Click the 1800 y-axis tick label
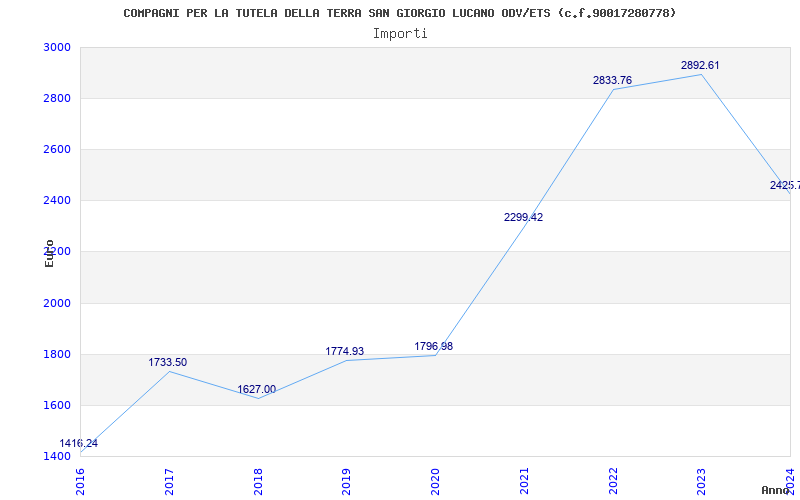Viewport: 800px width, 500px height. tap(57, 354)
